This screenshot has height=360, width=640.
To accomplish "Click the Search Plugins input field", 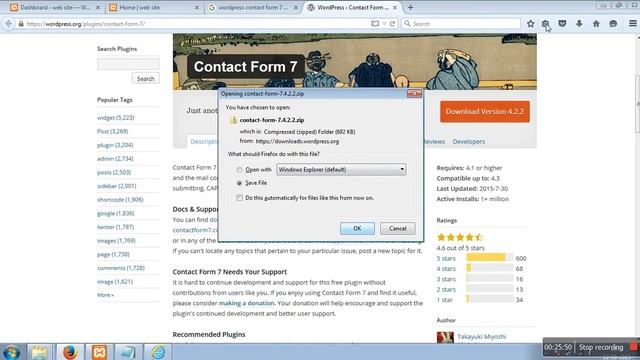I will coord(128,64).
